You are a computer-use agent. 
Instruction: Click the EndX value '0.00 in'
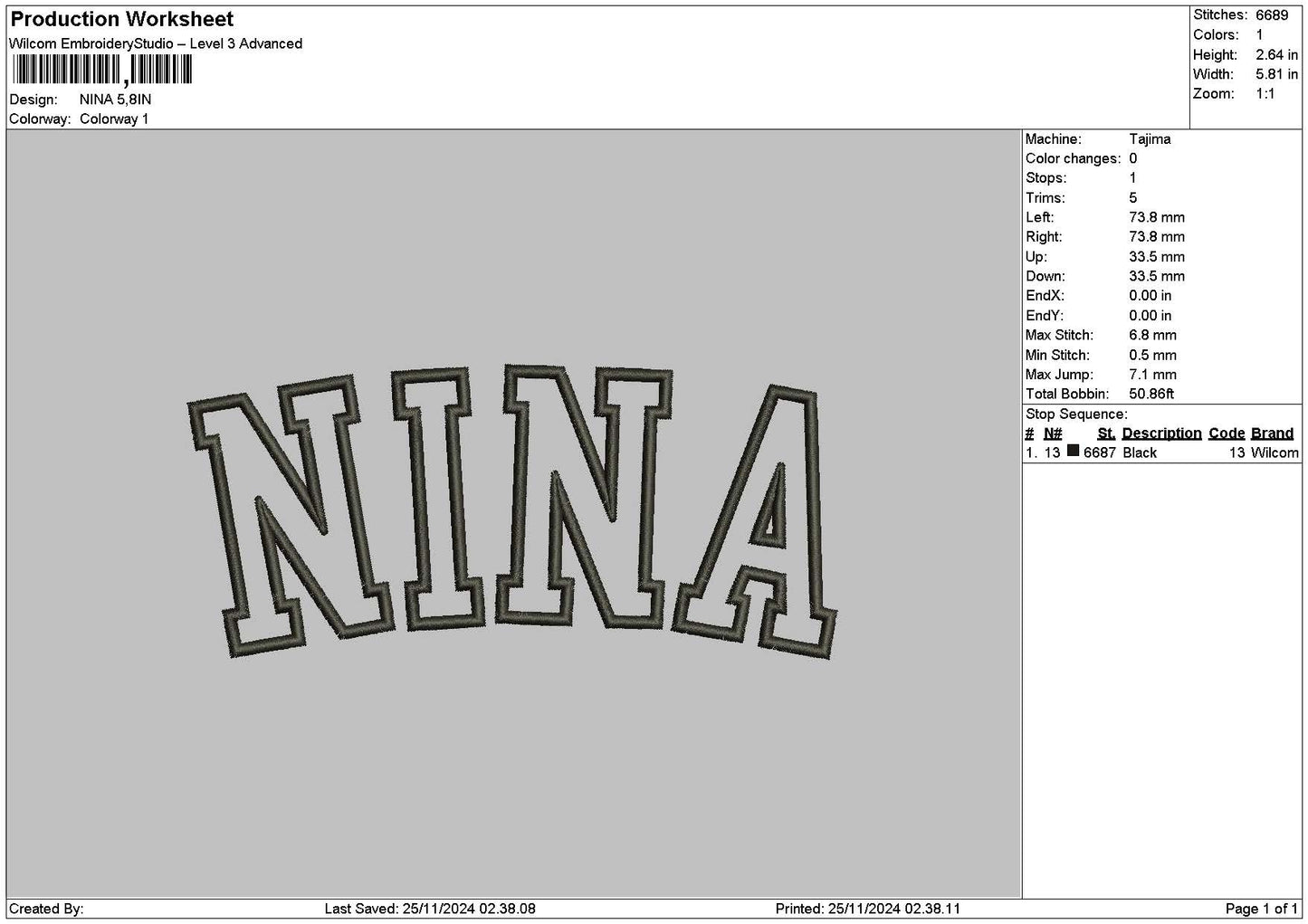(x=1150, y=296)
